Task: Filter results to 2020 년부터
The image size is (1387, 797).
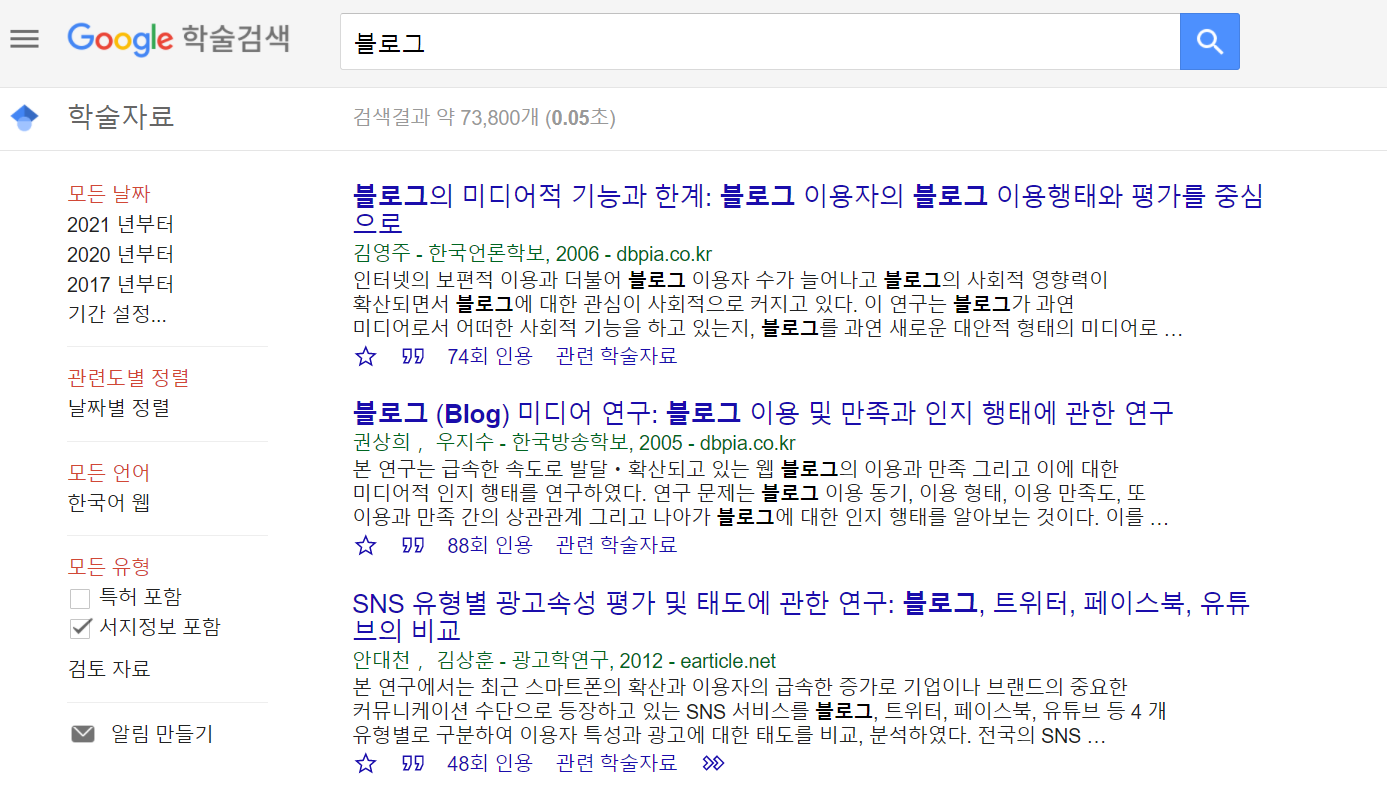Action: click(x=120, y=254)
